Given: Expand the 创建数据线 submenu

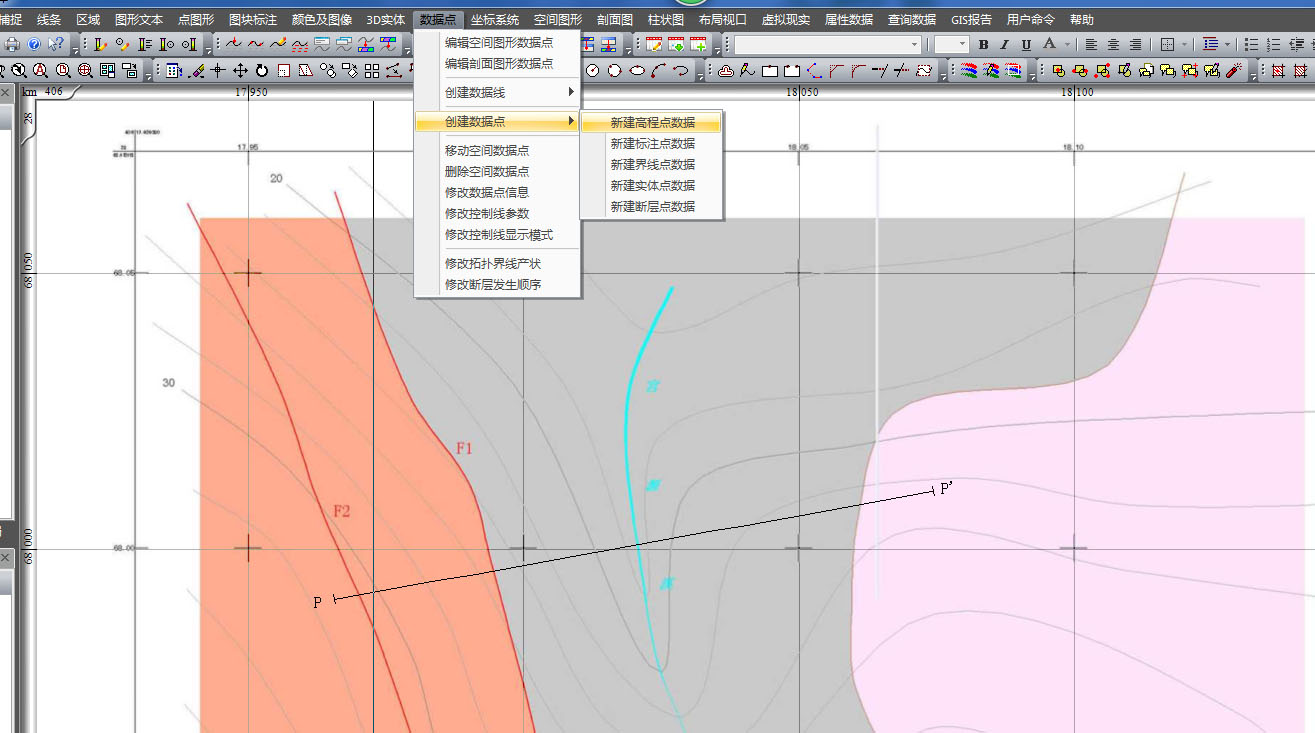Looking at the screenshot, I should 498,92.
